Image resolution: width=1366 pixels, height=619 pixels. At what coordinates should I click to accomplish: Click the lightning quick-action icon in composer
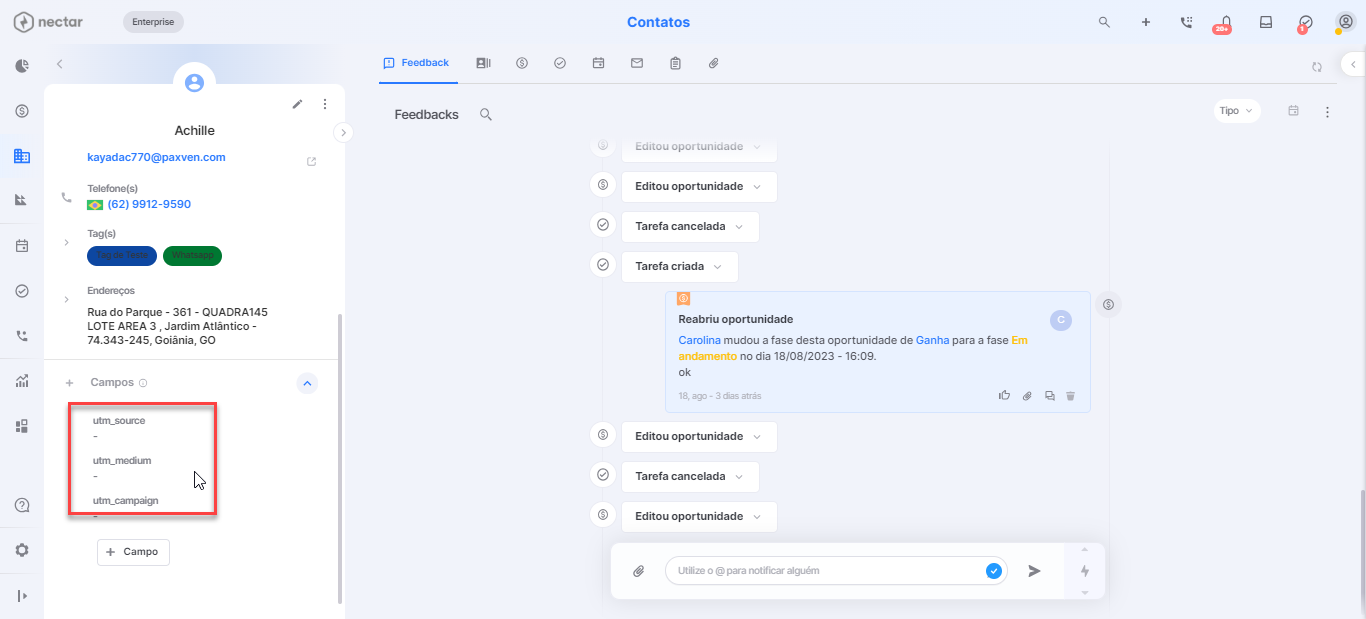[x=1085, y=571]
